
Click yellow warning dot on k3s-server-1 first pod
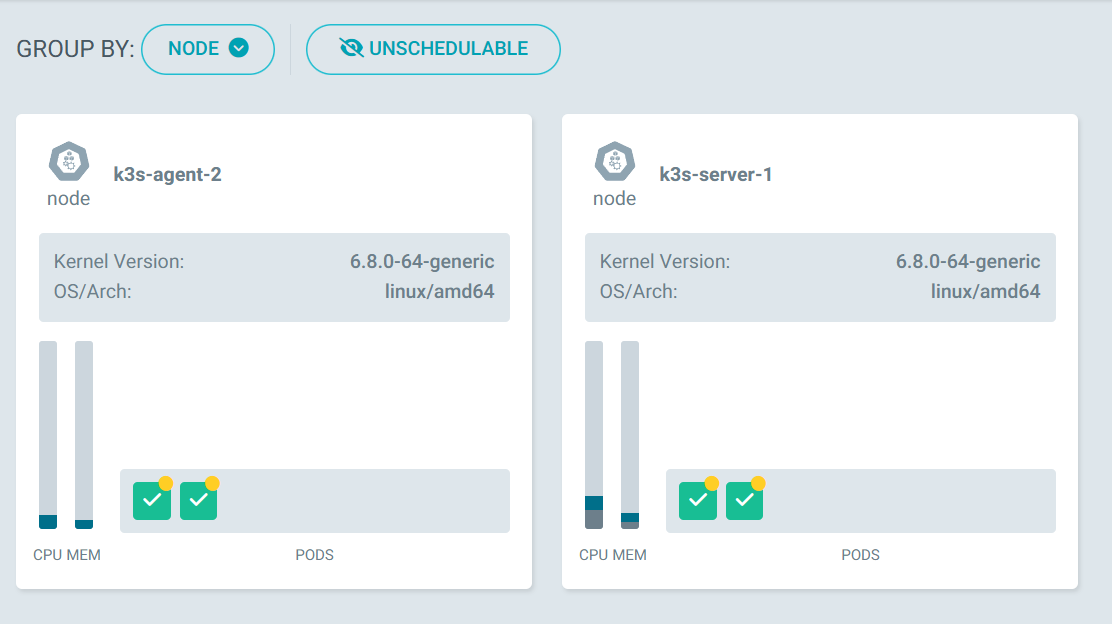point(712,483)
